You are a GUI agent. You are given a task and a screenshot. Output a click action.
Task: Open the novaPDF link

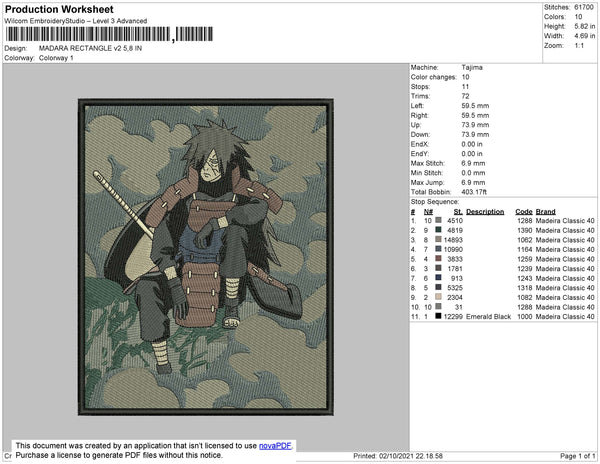[275, 446]
